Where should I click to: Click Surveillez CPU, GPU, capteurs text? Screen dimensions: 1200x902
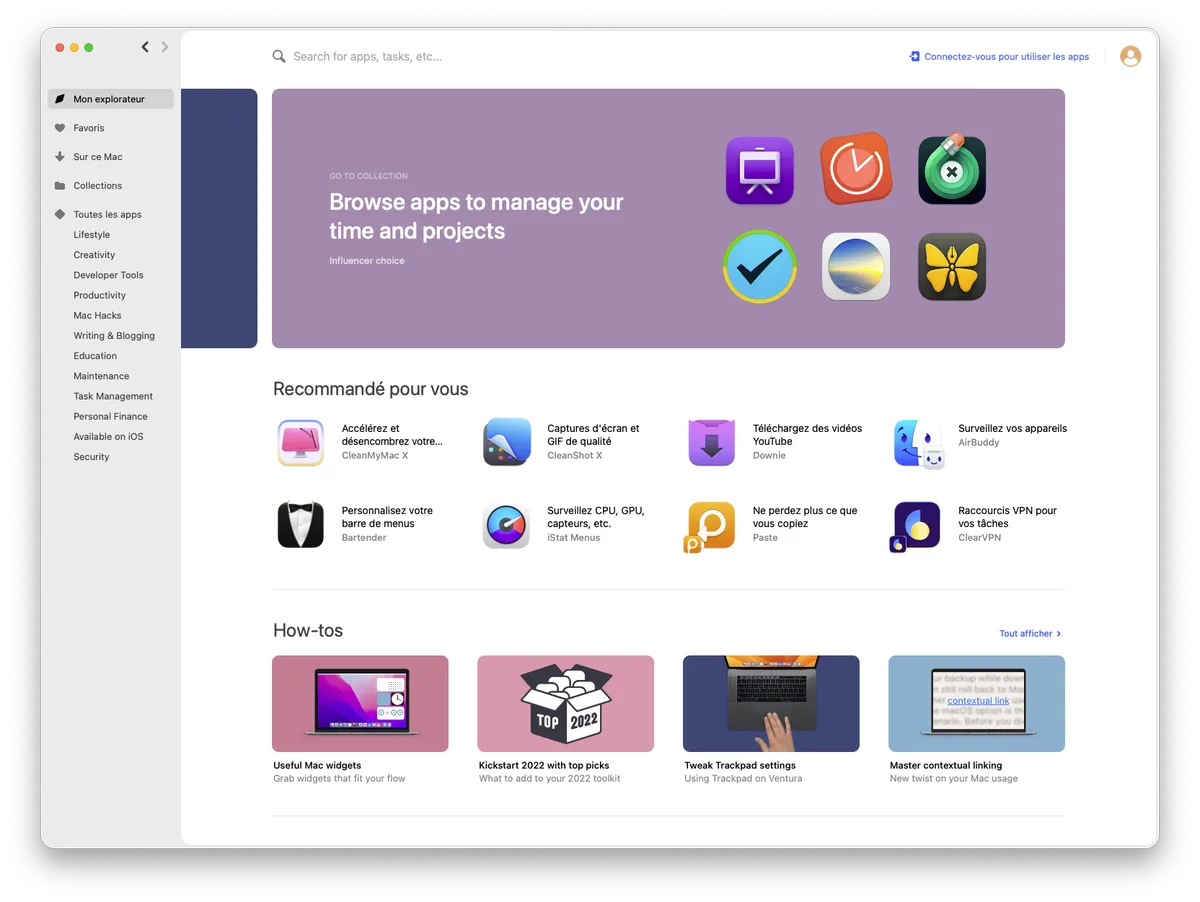(596, 517)
